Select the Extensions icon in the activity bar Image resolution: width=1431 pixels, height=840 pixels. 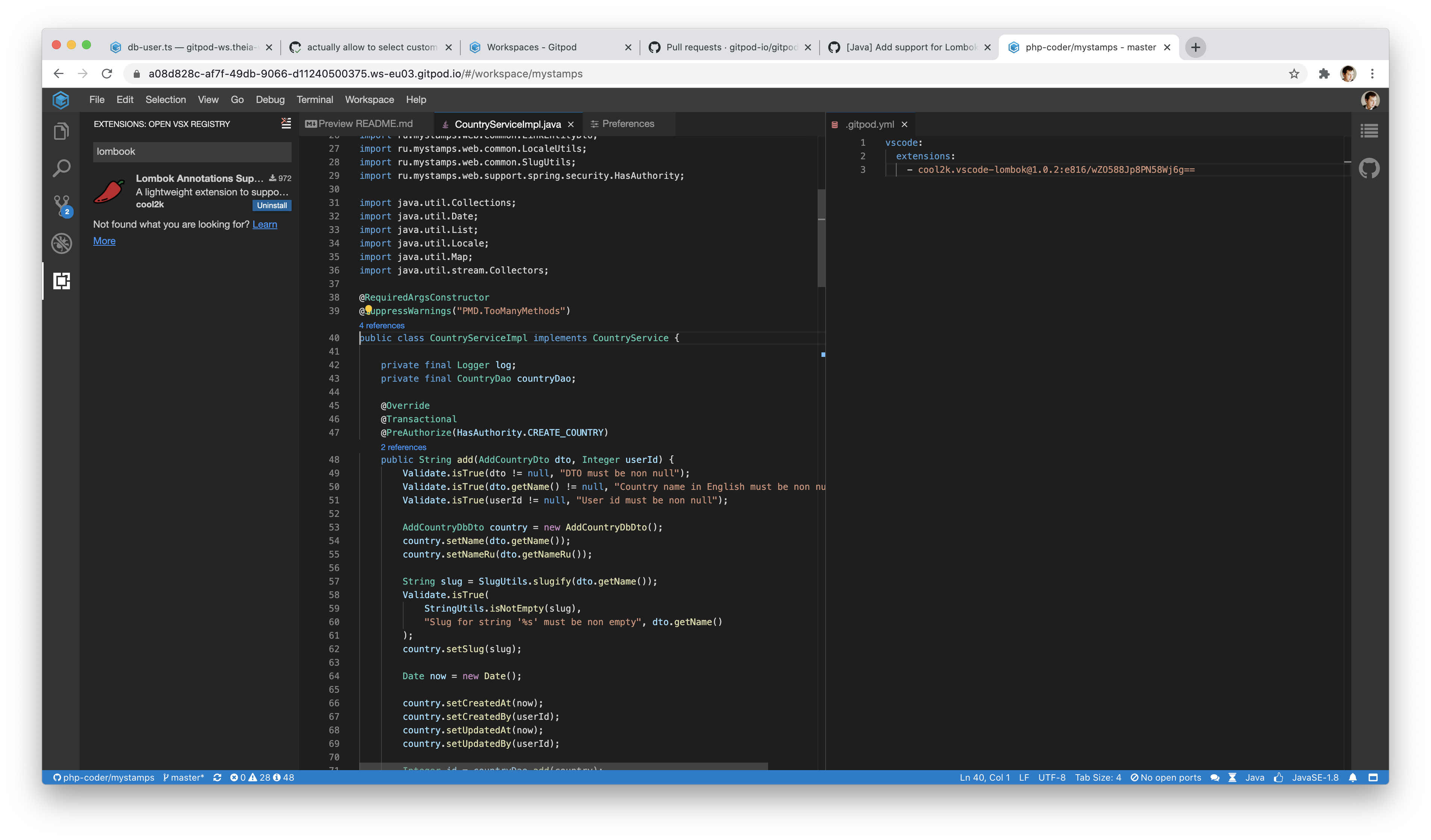pyautogui.click(x=61, y=280)
